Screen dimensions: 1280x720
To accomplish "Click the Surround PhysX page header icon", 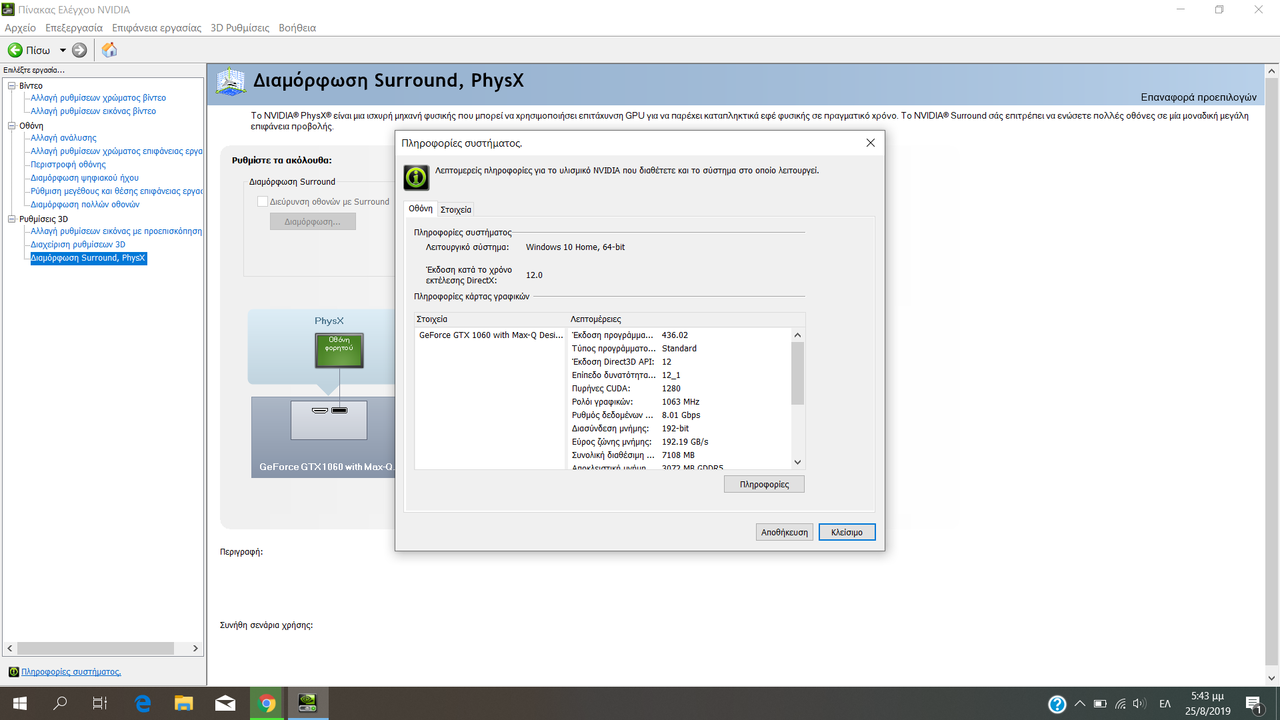I will coord(231,81).
